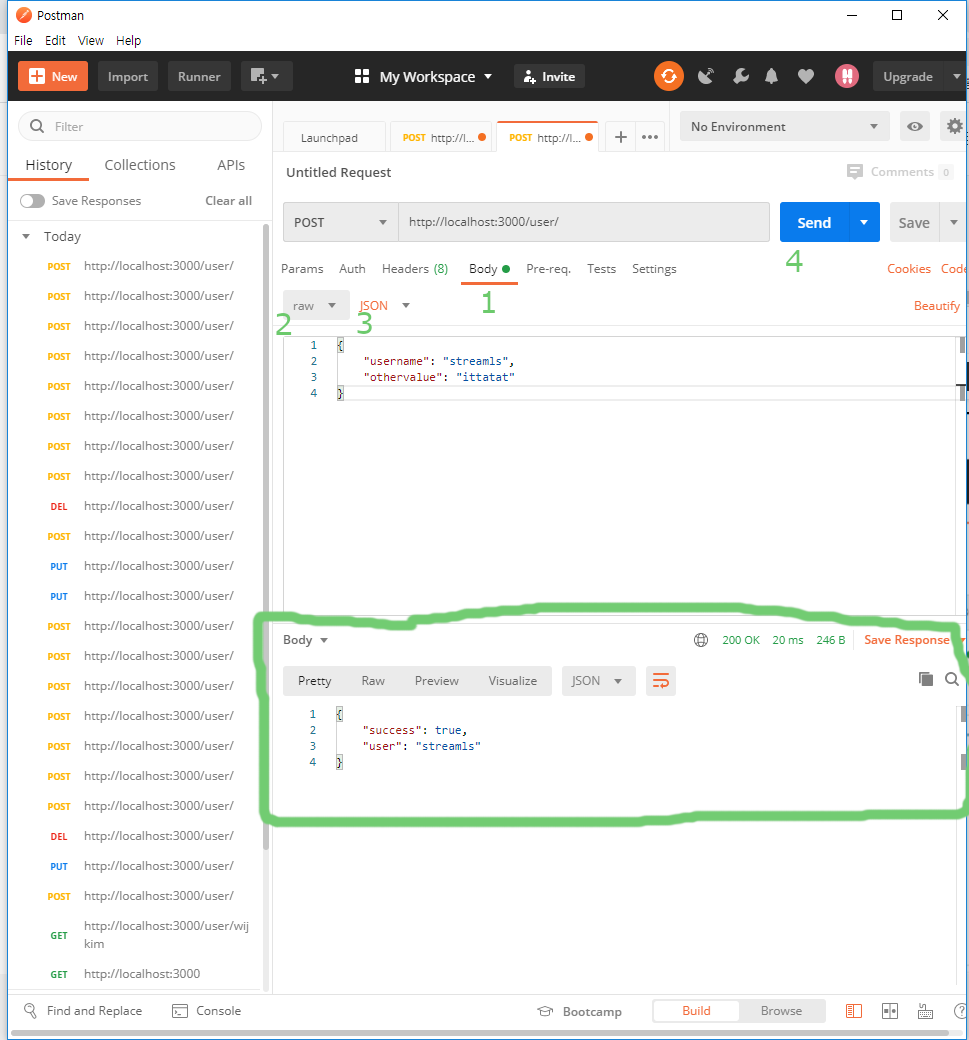Click the plus icon to add new tab
969x1040 pixels.
621,137
